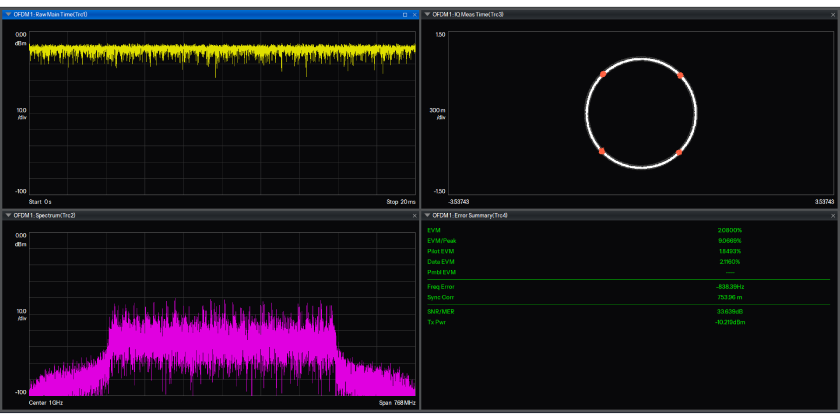Expand the Spectrum panel menu triangle
Screen dimensions: 840x420
tap(8, 214)
